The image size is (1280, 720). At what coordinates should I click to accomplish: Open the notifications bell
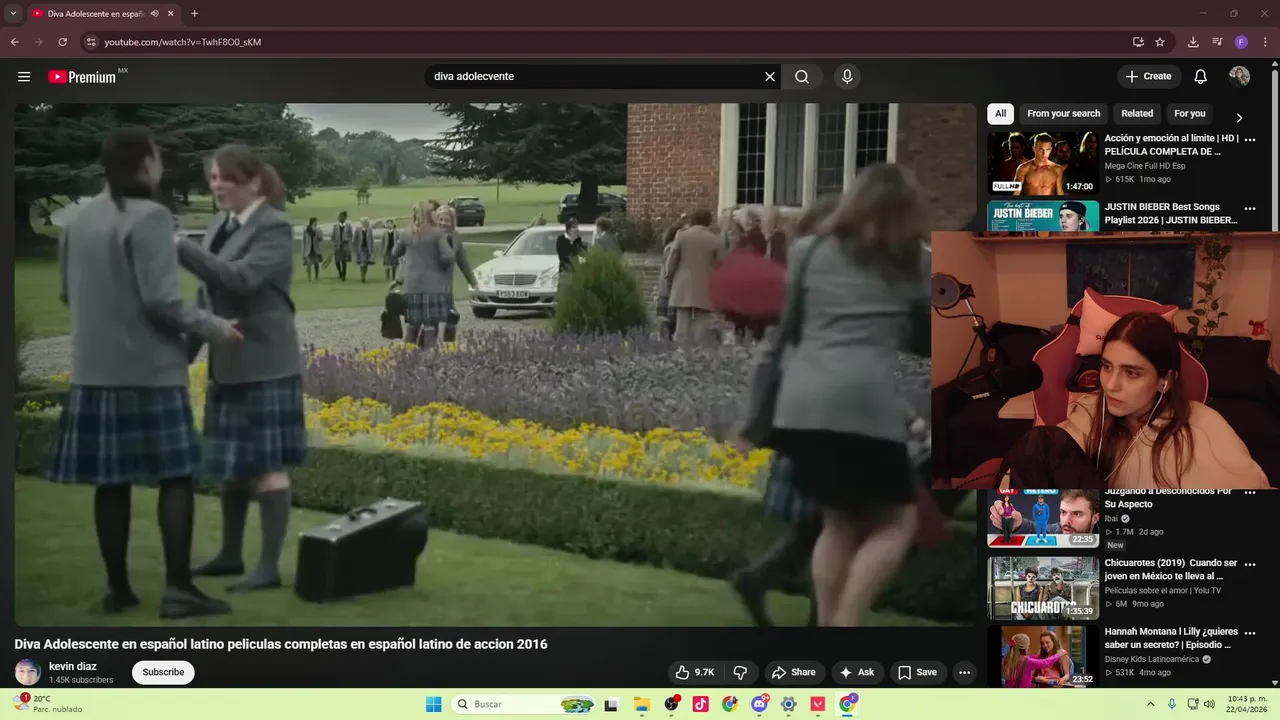[1201, 77]
